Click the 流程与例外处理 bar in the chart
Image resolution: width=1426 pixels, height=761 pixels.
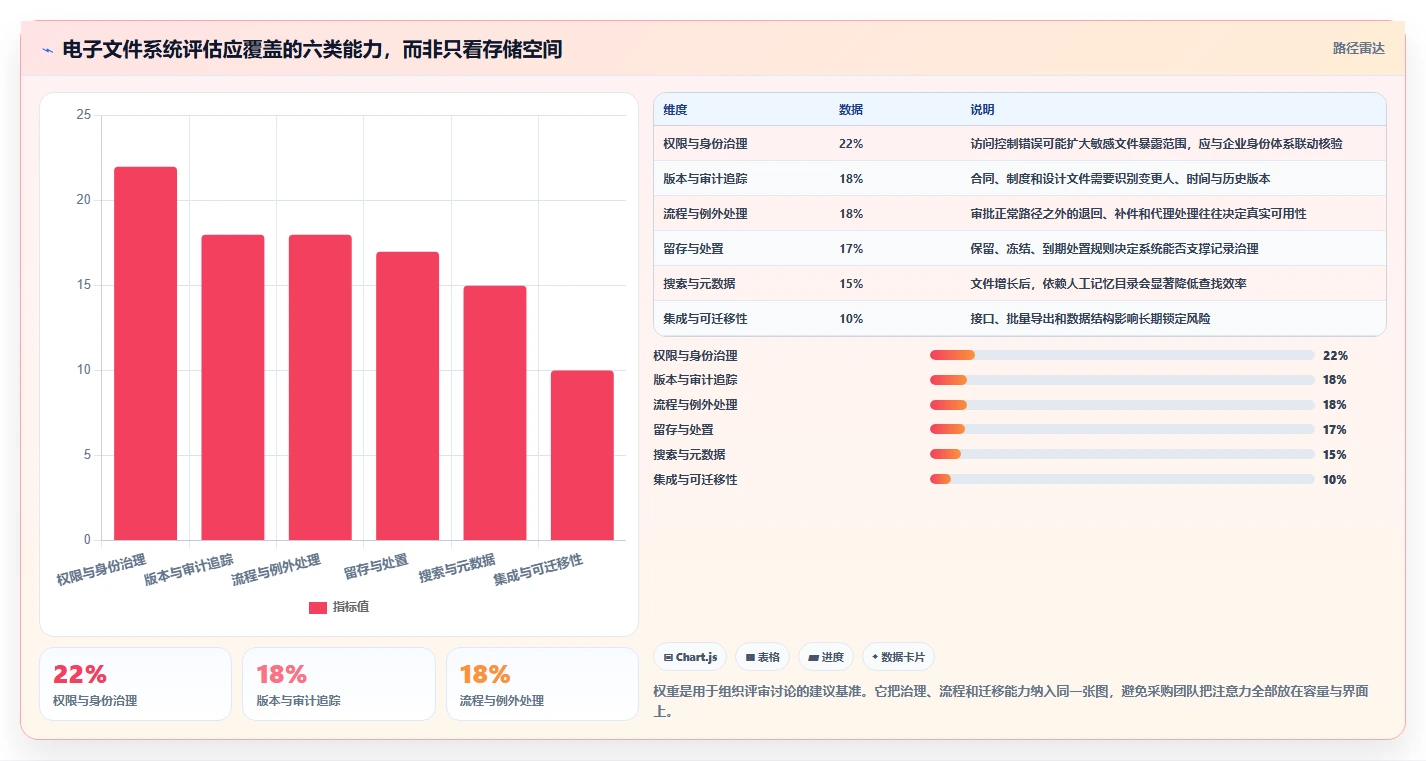320,387
